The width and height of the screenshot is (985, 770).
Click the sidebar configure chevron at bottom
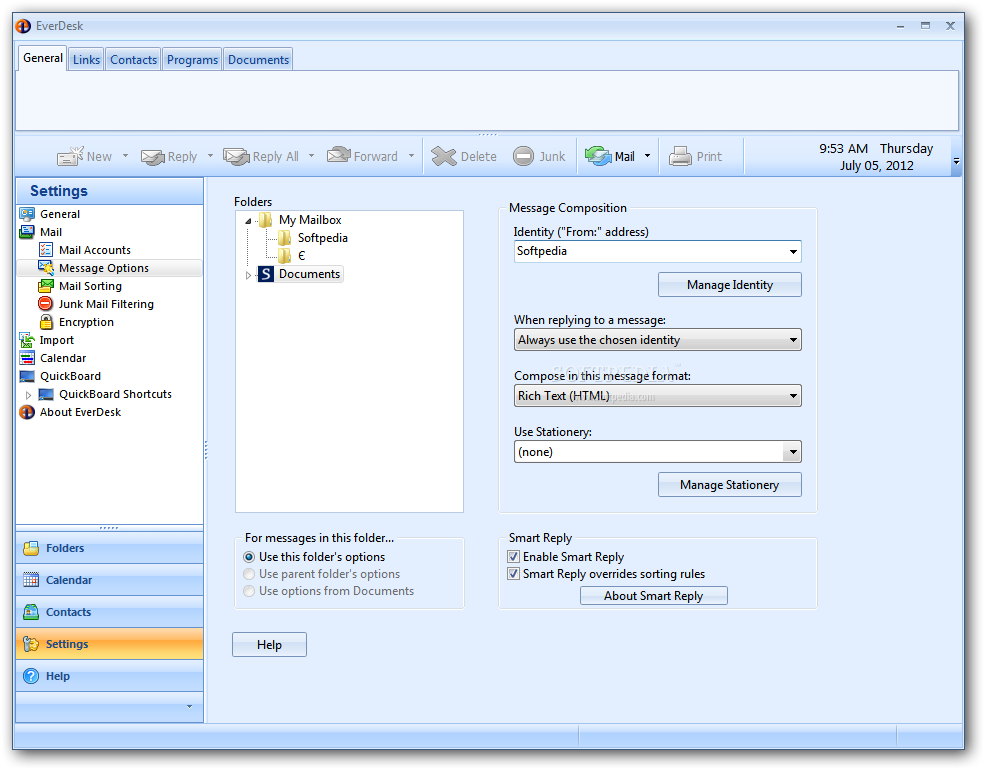(189, 707)
